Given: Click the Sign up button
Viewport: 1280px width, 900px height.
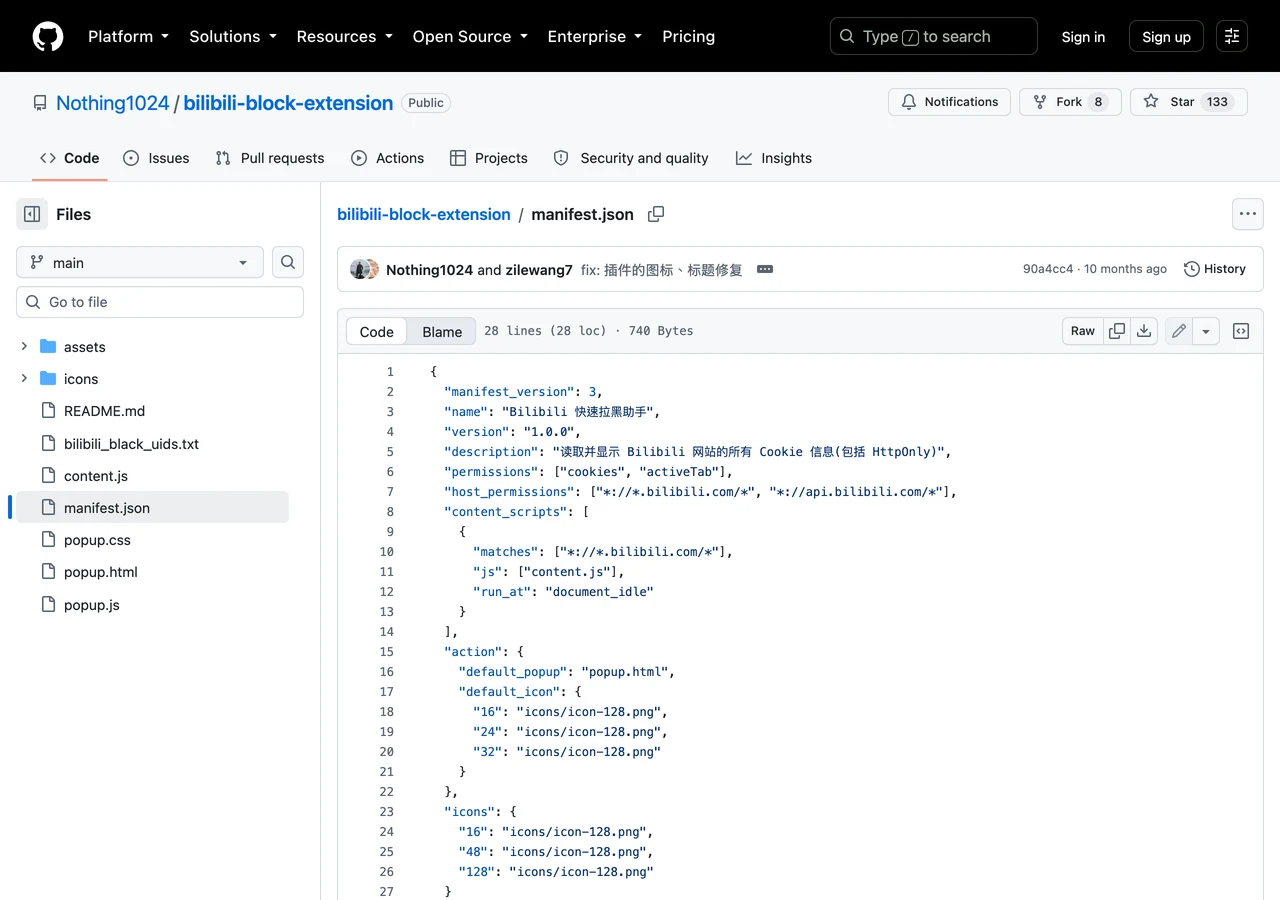Looking at the screenshot, I should pos(1166,36).
